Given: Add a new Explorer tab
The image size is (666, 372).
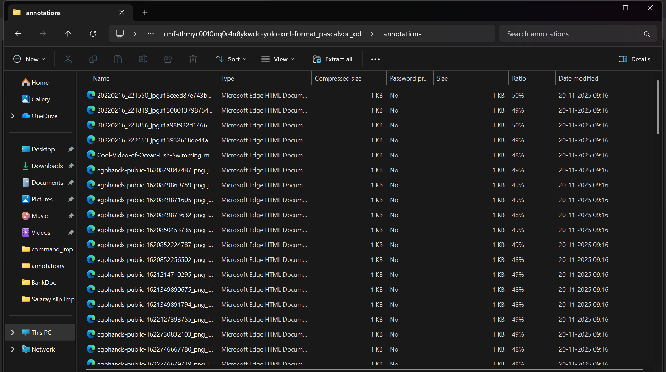Looking at the screenshot, I should [x=144, y=13].
